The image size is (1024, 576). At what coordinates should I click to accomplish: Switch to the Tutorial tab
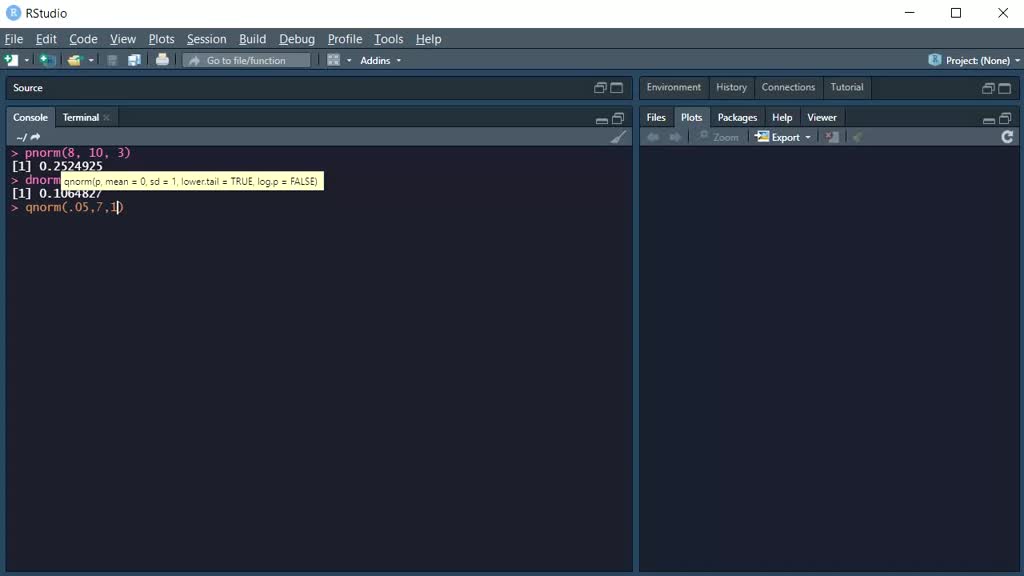pos(846,87)
